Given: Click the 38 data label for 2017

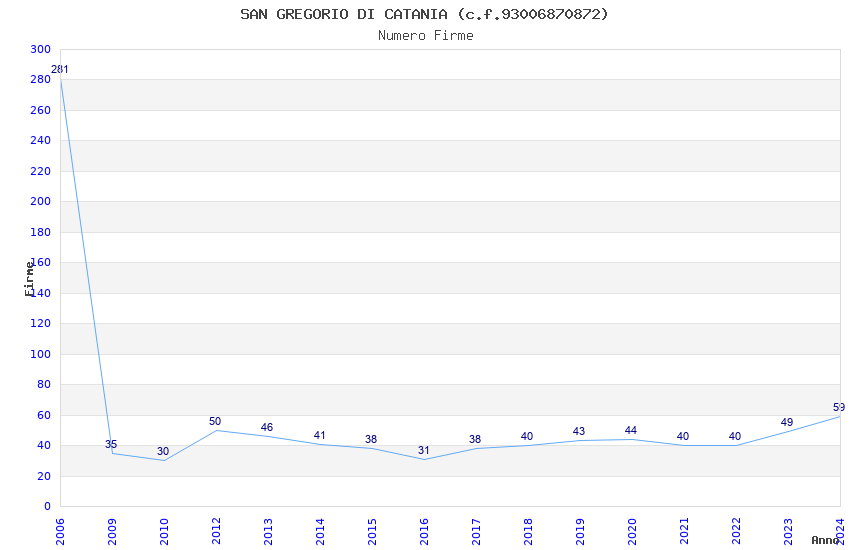Looking at the screenshot, I should click(475, 439).
